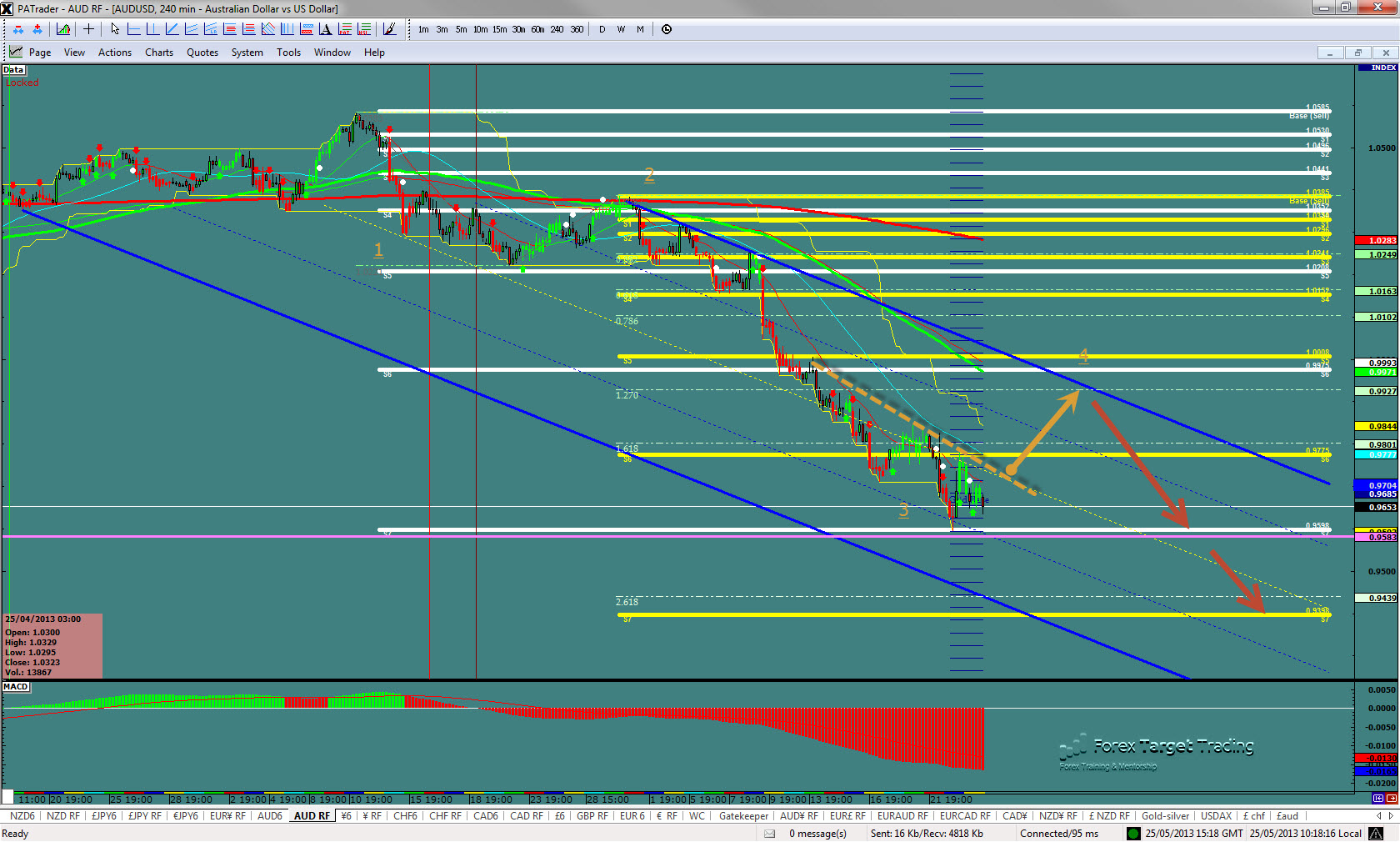Screen dimensions: 1400x842
Task: Click the clock icon in timeframe toolbar
Action: 667,29
